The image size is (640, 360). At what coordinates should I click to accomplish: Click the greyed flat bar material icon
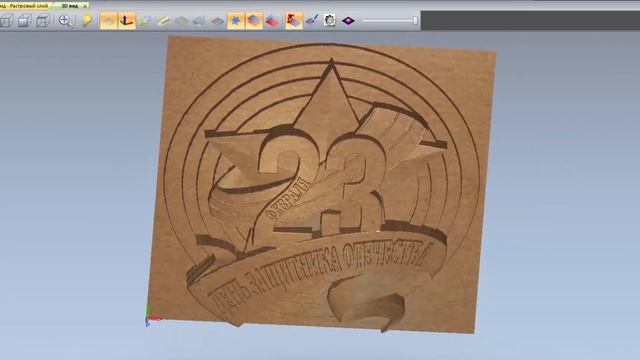162,20
